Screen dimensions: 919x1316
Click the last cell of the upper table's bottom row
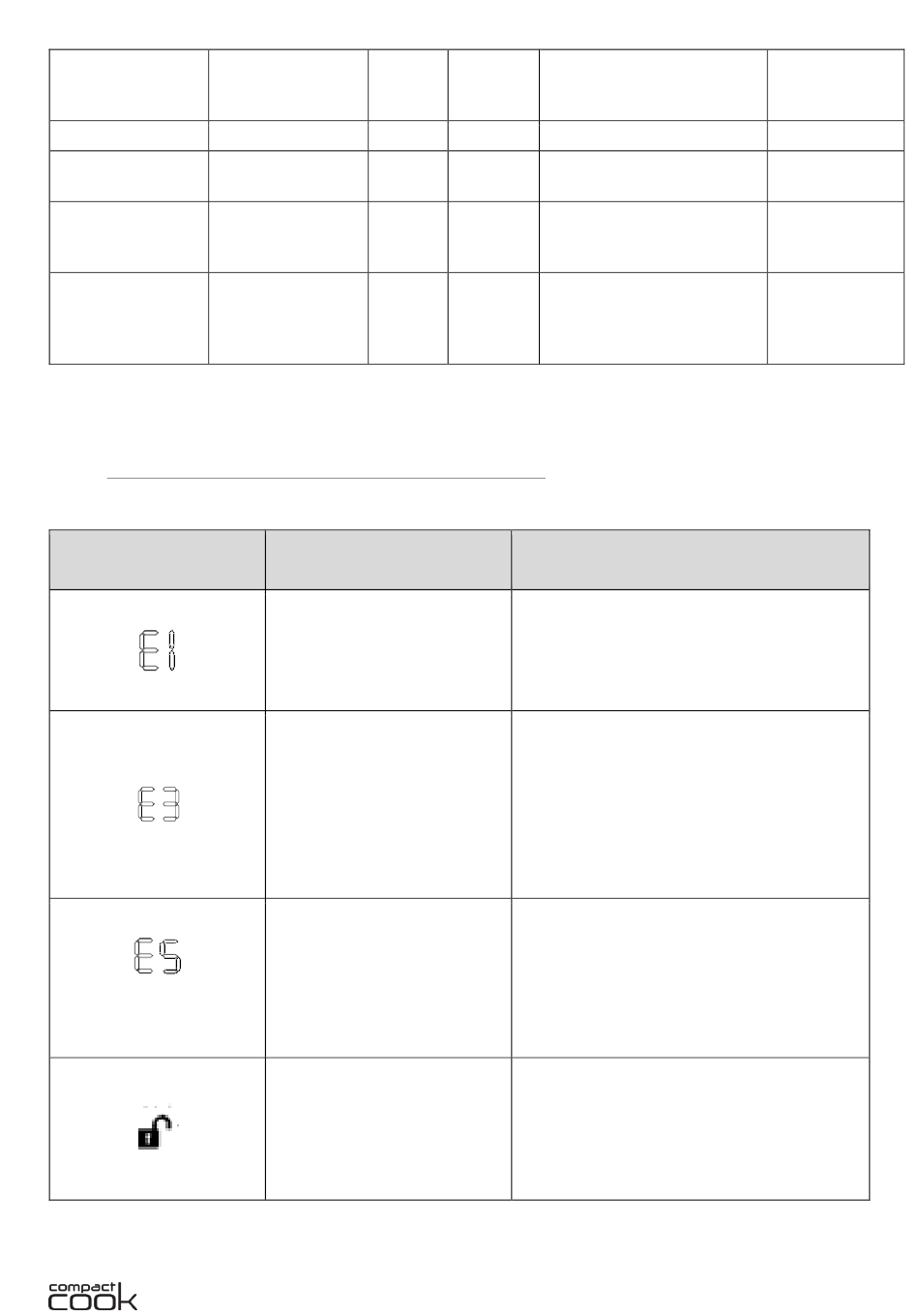click(x=835, y=318)
